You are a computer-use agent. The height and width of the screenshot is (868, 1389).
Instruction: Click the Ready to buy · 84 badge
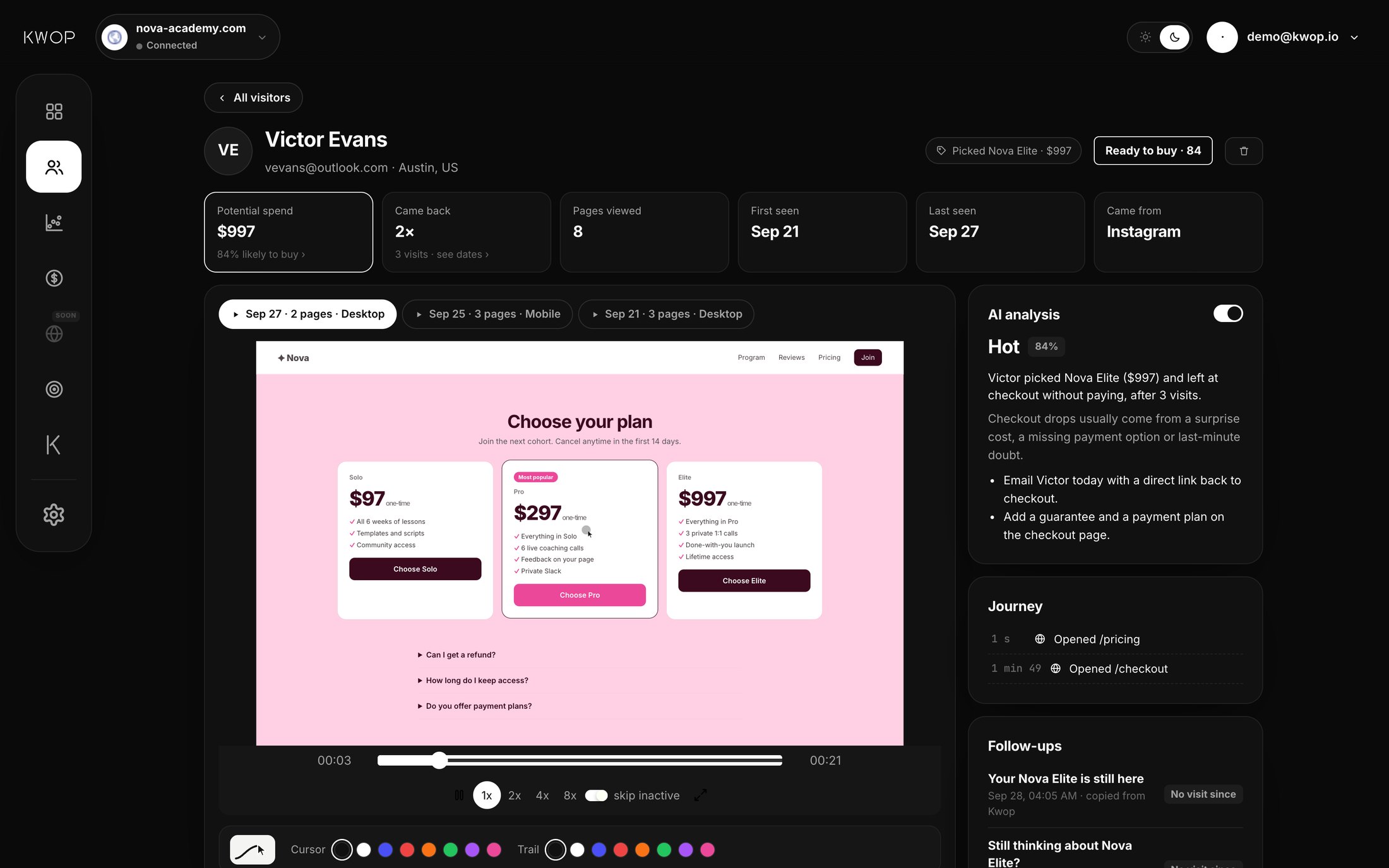click(x=1153, y=151)
